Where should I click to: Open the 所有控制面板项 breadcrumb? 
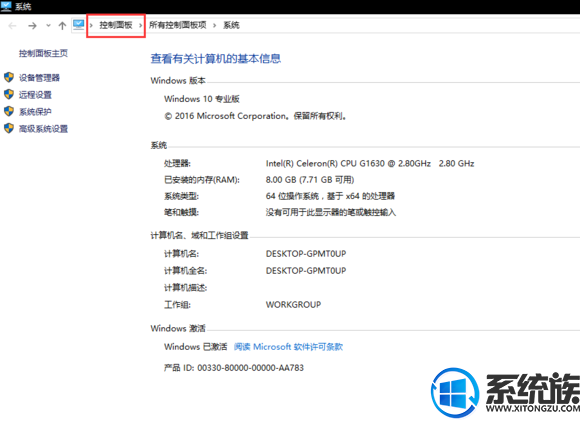coord(178,25)
